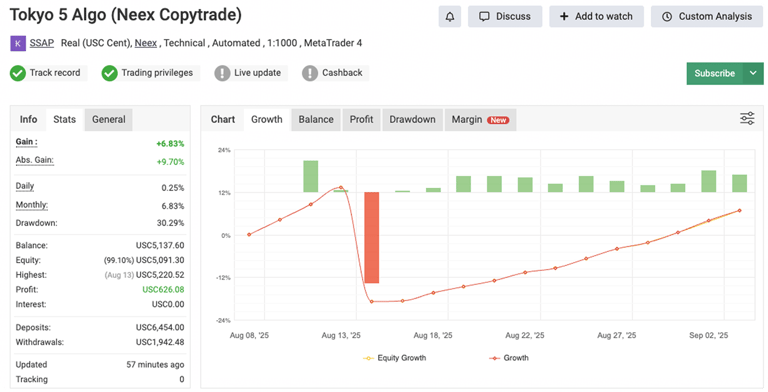Click the USC5,220.52 highest value
The width and height of the screenshot is (768, 392).
160,275
